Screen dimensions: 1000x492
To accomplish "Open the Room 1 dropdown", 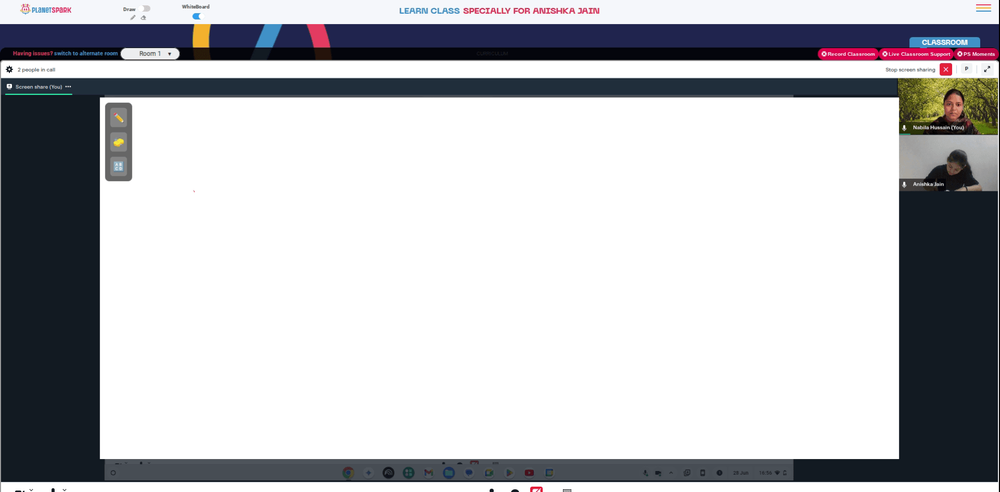I will [x=150, y=54].
